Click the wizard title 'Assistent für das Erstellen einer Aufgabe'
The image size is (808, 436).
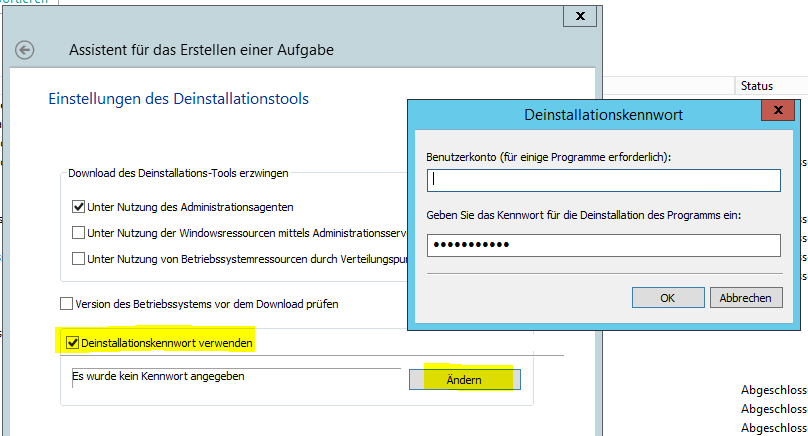[x=201, y=50]
